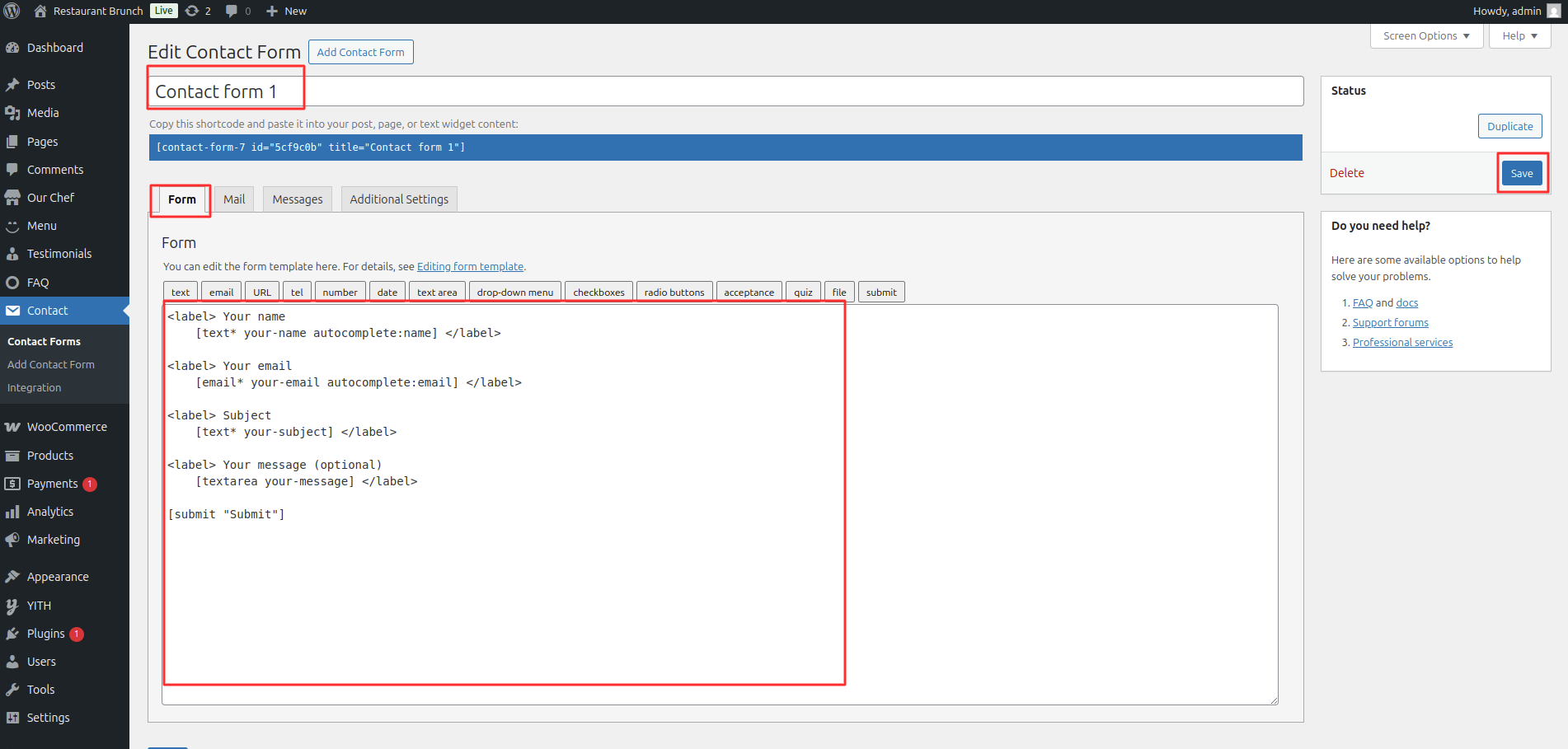Image resolution: width=1568 pixels, height=749 pixels.
Task: Click the Tools wrench icon
Action: tap(12, 690)
